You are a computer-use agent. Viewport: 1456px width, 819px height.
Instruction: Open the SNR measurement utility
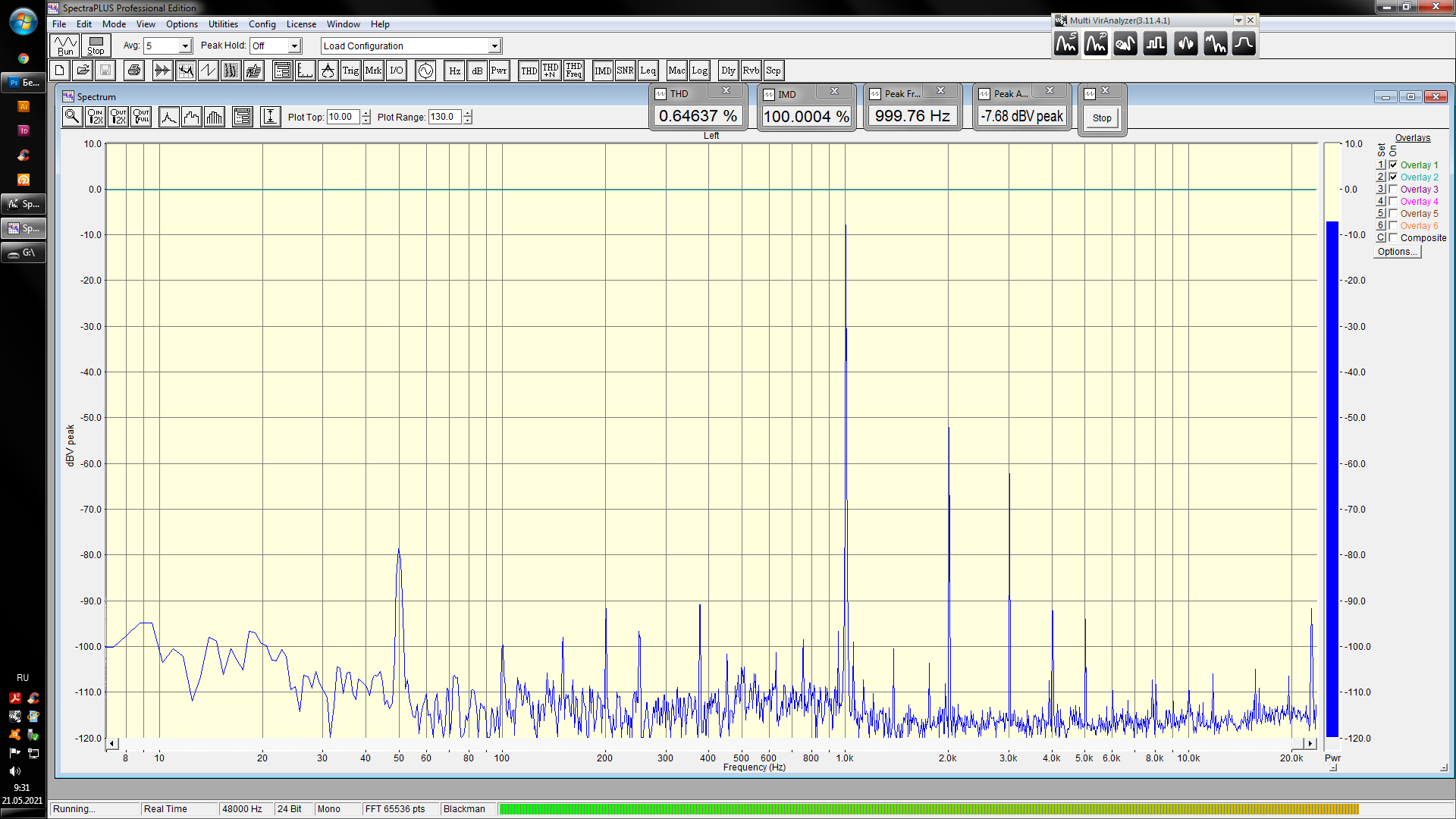pyautogui.click(x=625, y=71)
